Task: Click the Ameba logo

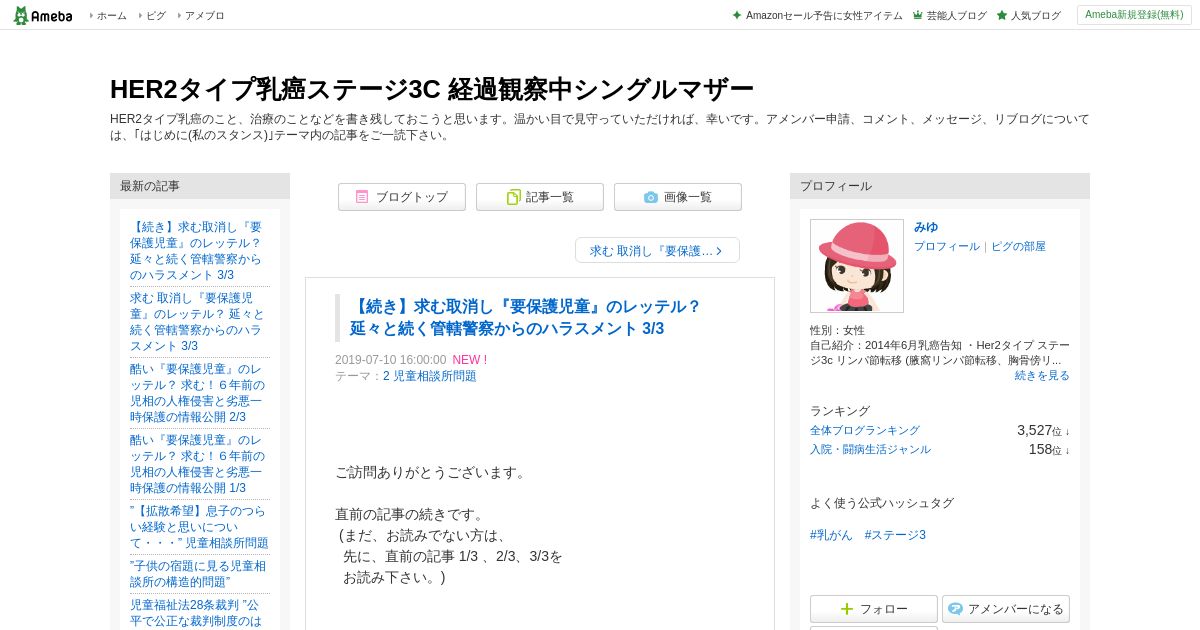Action: click(x=42, y=15)
